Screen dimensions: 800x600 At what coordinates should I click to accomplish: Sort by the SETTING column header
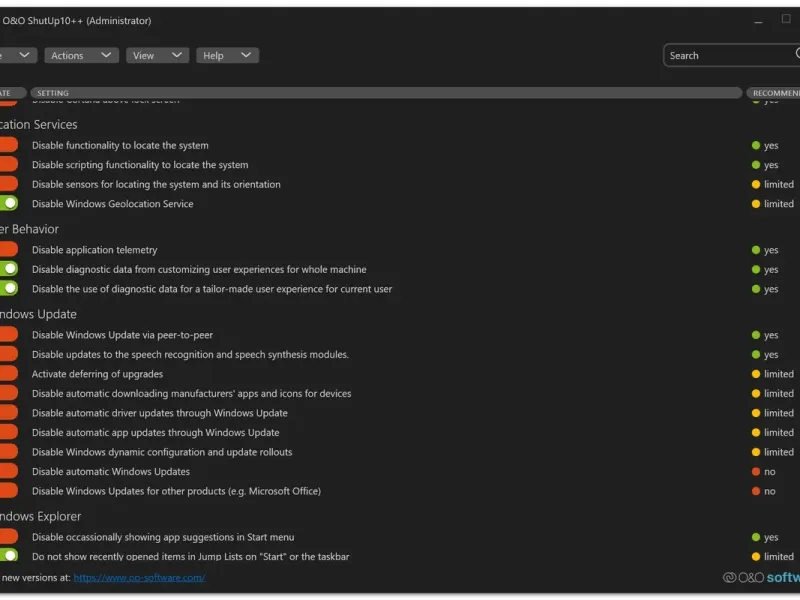point(386,93)
